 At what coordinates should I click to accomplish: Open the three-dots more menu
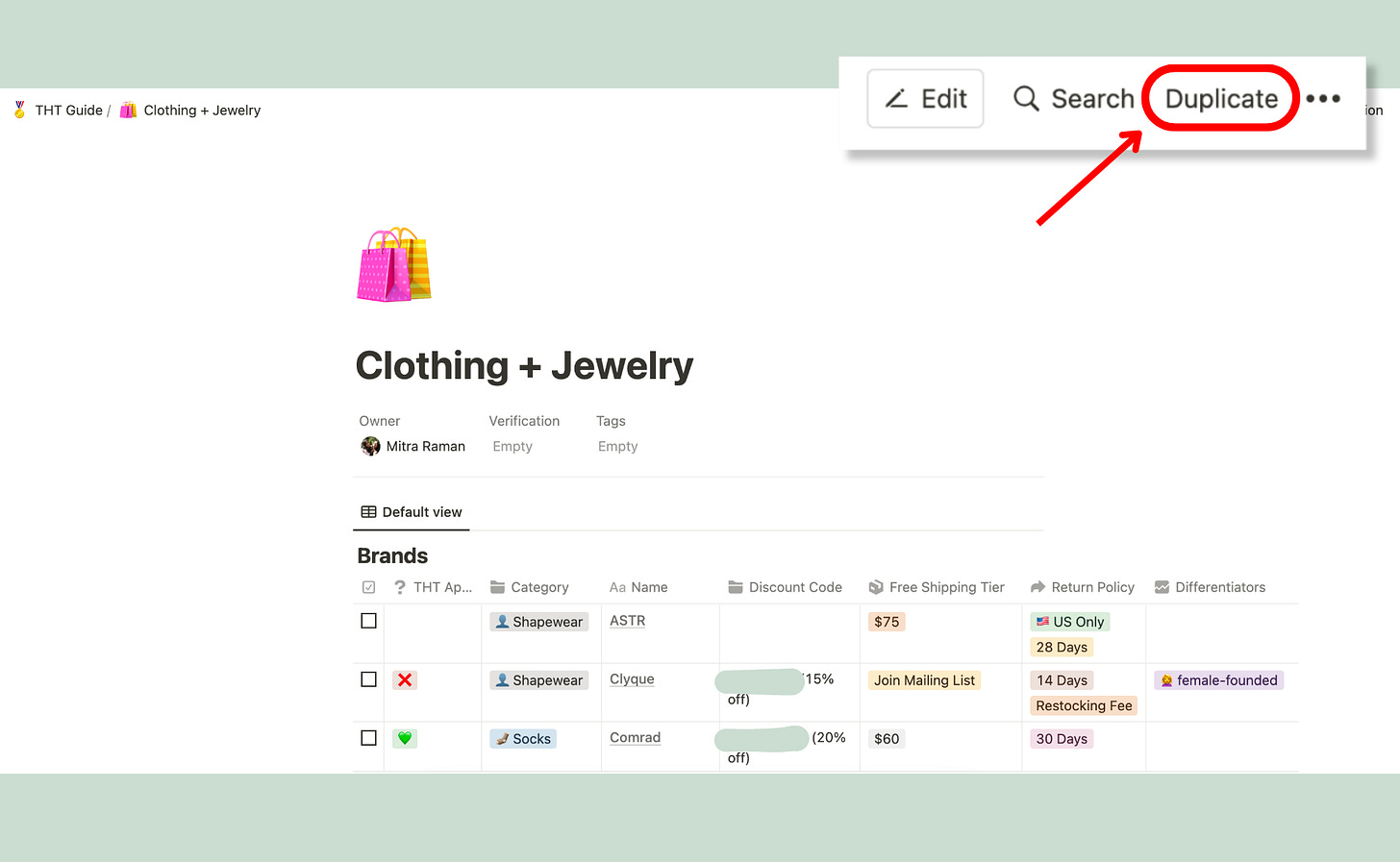[x=1323, y=98]
